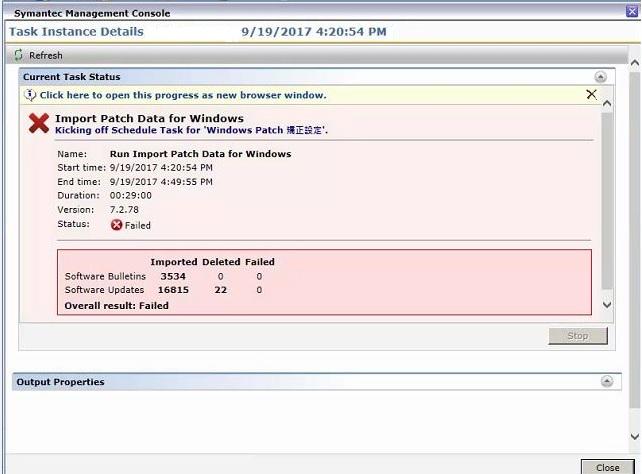This screenshot has height=474, width=642.
Task: Click 'Output Properties' panel title
Action: 61,382
